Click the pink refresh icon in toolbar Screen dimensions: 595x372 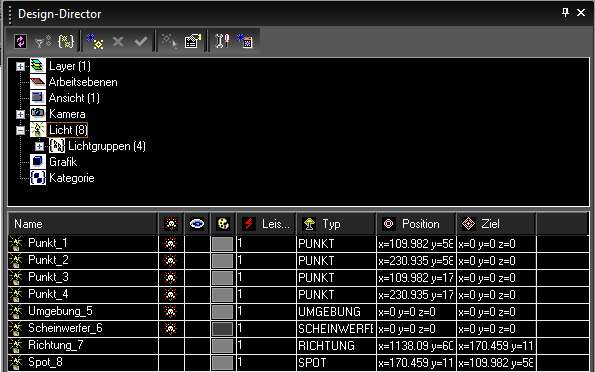tap(20, 41)
